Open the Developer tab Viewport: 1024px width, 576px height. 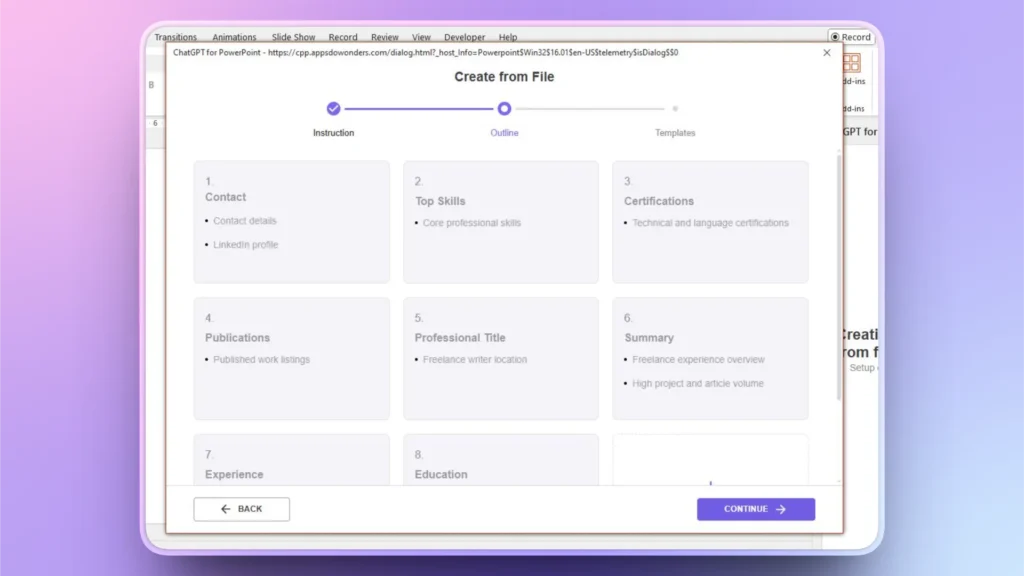pyautogui.click(x=464, y=36)
